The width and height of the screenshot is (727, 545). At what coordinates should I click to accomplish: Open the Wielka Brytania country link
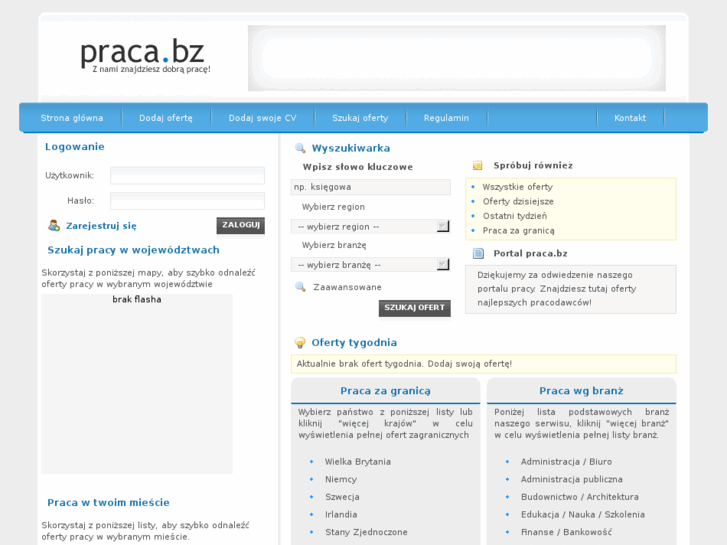pyautogui.click(x=357, y=462)
